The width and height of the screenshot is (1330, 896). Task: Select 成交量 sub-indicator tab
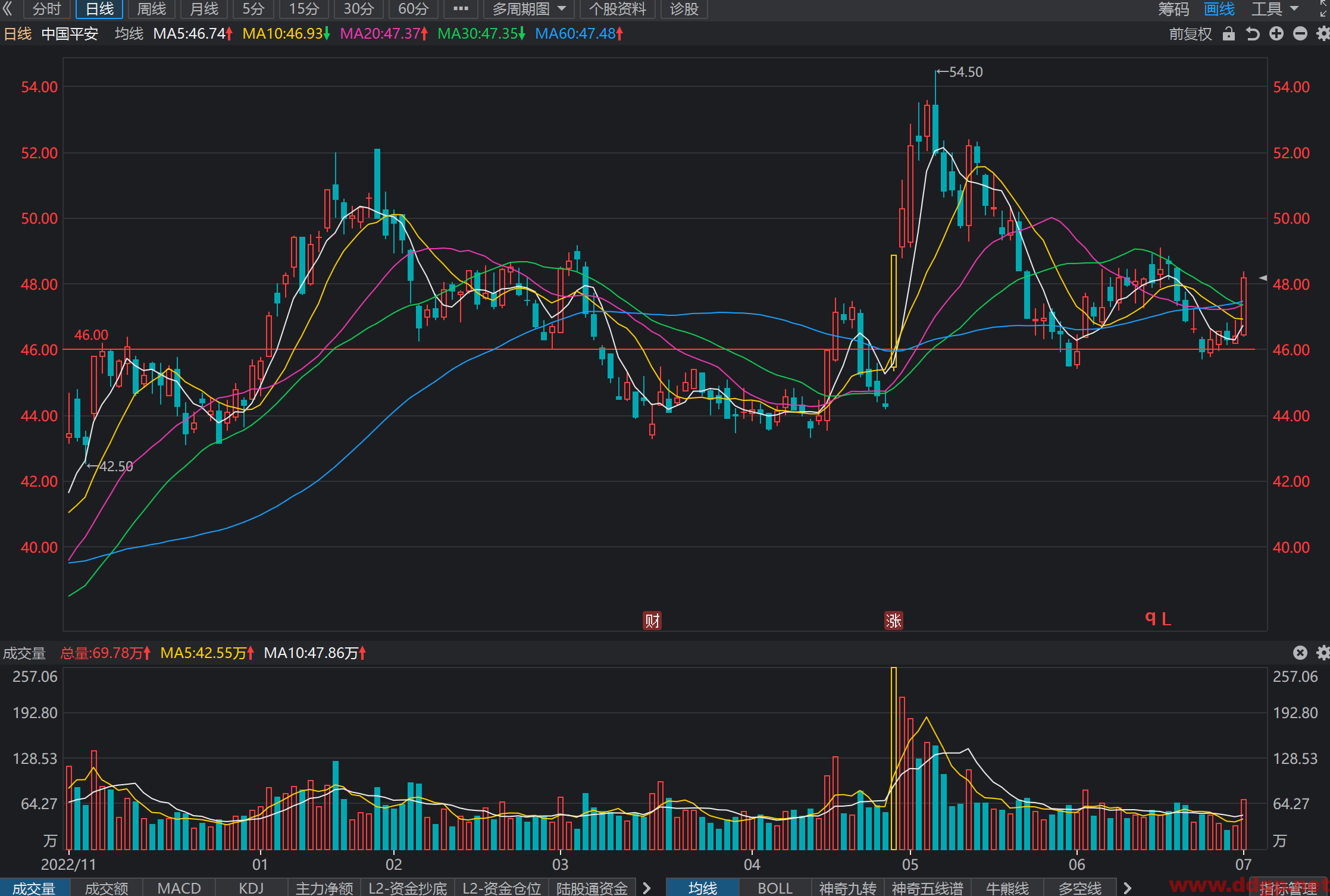click(34, 888)
